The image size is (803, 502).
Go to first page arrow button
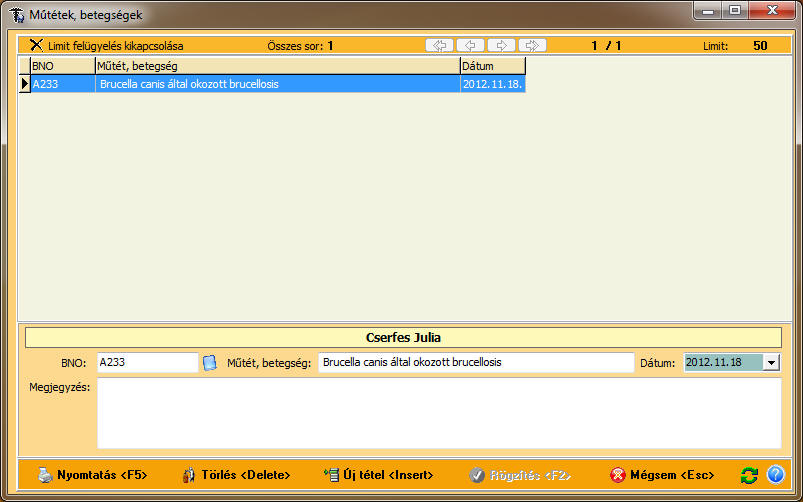[x=439, y=46]
